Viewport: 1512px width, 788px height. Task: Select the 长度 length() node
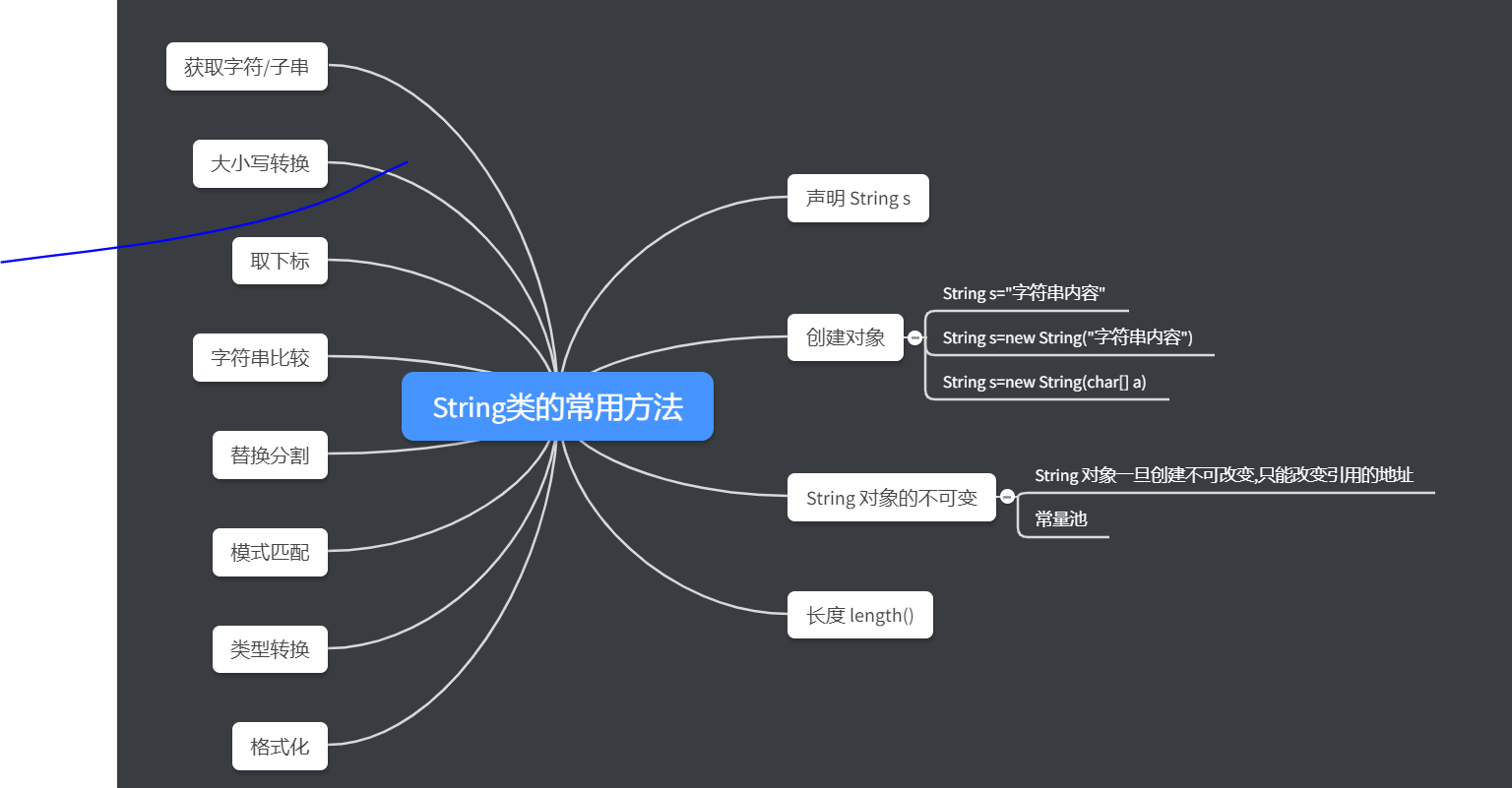point(859,614)
